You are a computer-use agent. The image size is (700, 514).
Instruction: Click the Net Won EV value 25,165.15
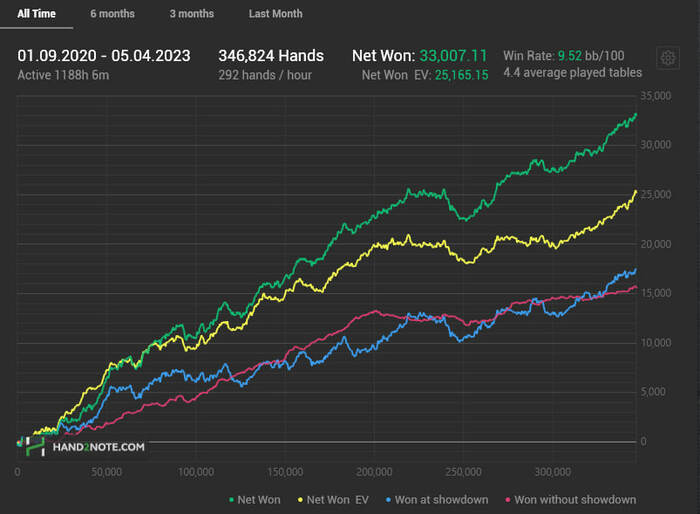click(462, 75)
